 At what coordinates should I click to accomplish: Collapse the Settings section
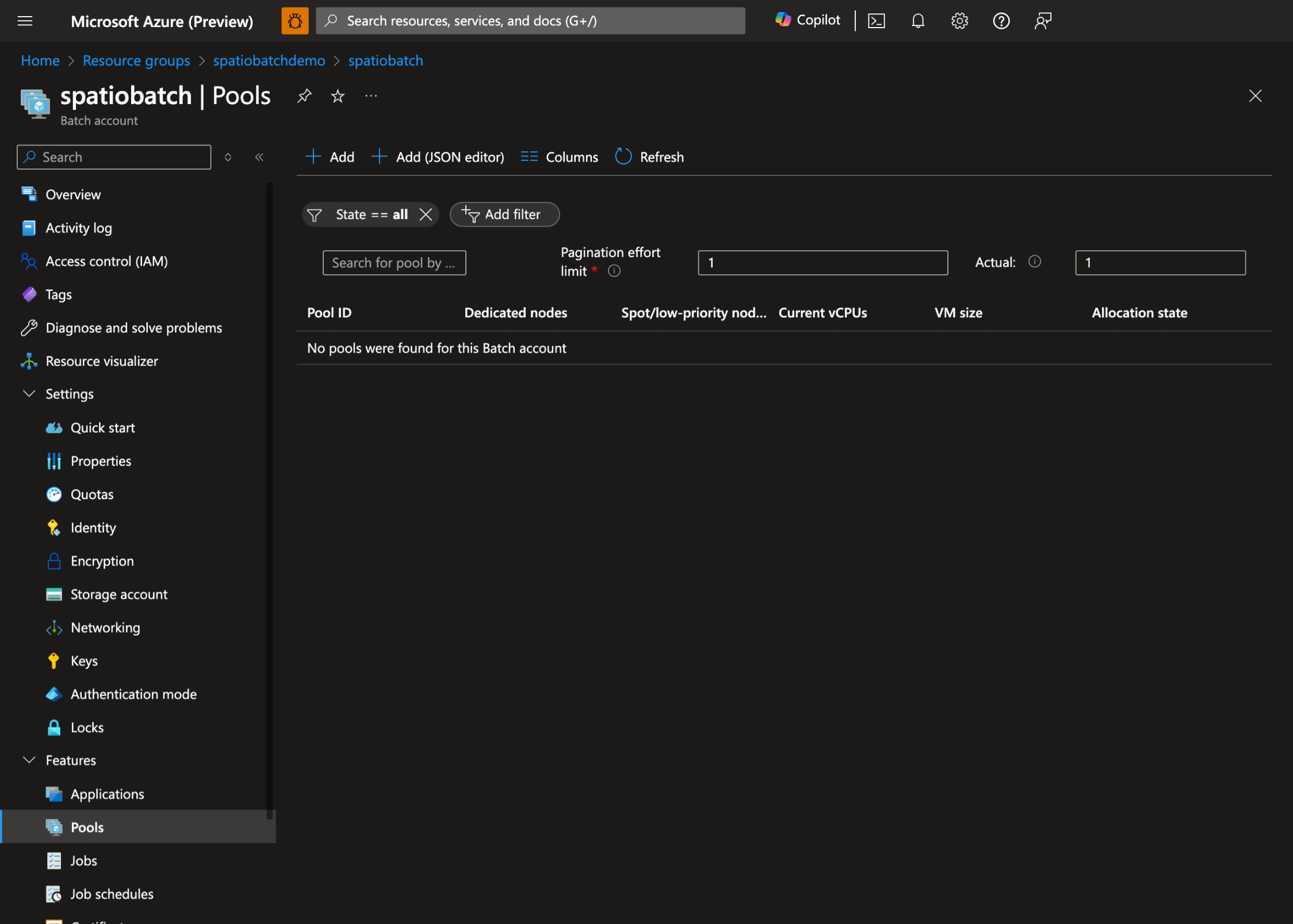[x=30, y=393]
